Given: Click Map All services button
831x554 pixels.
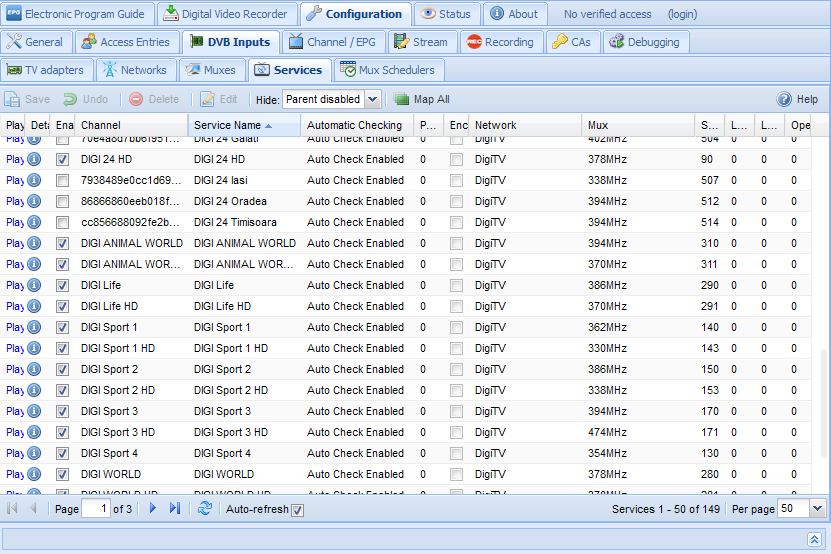Looking at the screenshot, I should click(422, 99).
